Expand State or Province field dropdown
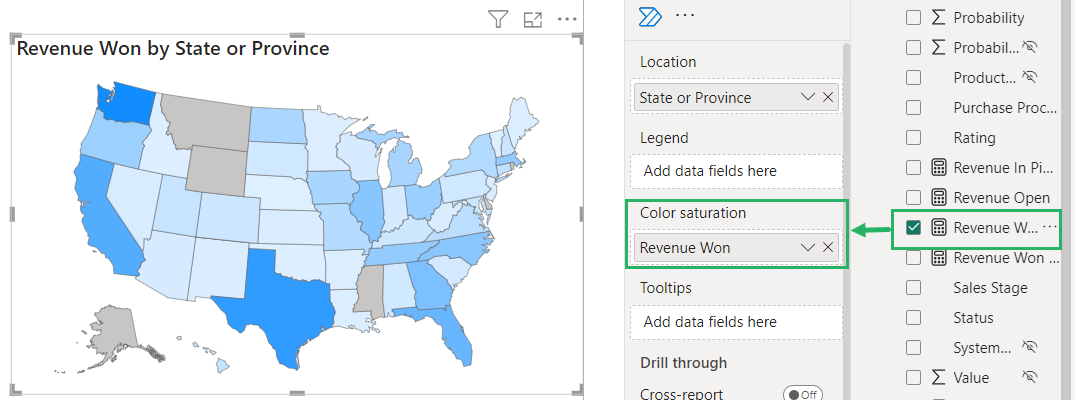Image resolution: width=1075 pixels, height=400 pixels. [x=808, y=97]
